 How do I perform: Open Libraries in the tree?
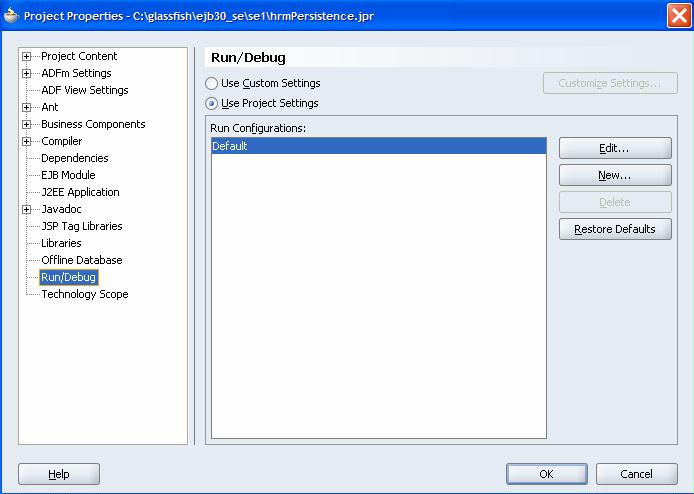[x=61, y=243]
